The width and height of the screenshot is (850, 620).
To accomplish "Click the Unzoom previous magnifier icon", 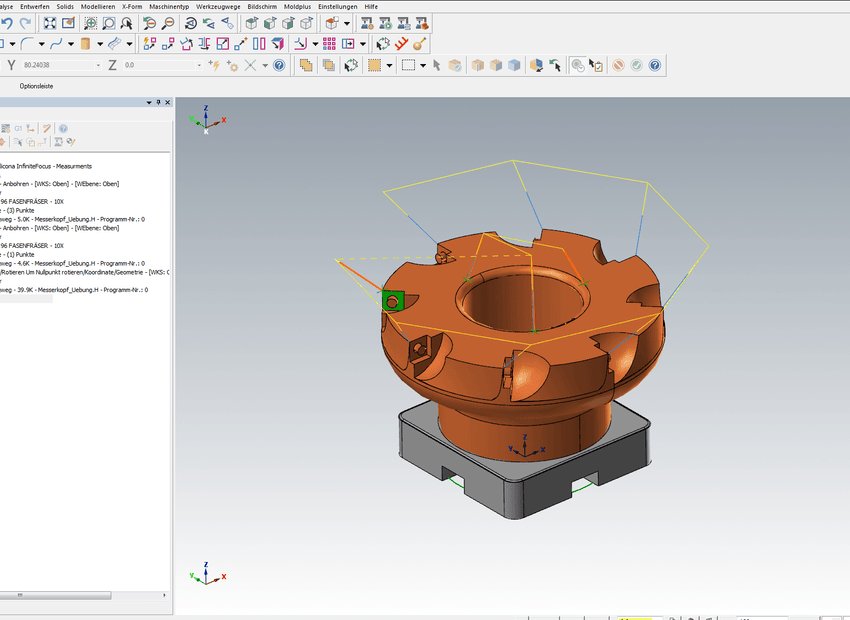I will tap(149, 23).
